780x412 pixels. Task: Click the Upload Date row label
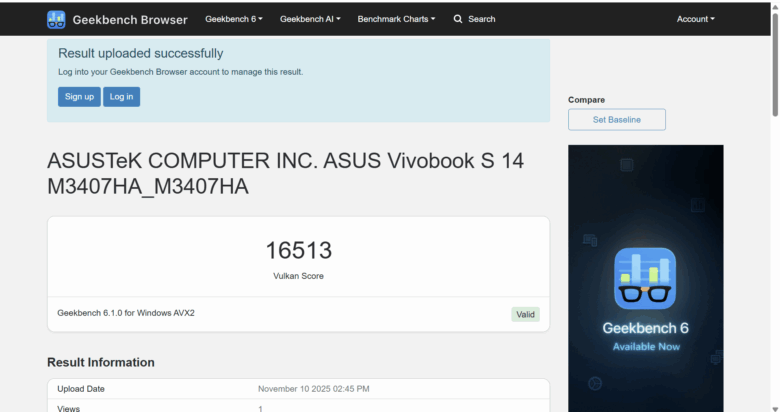click(x=81, y=389)
